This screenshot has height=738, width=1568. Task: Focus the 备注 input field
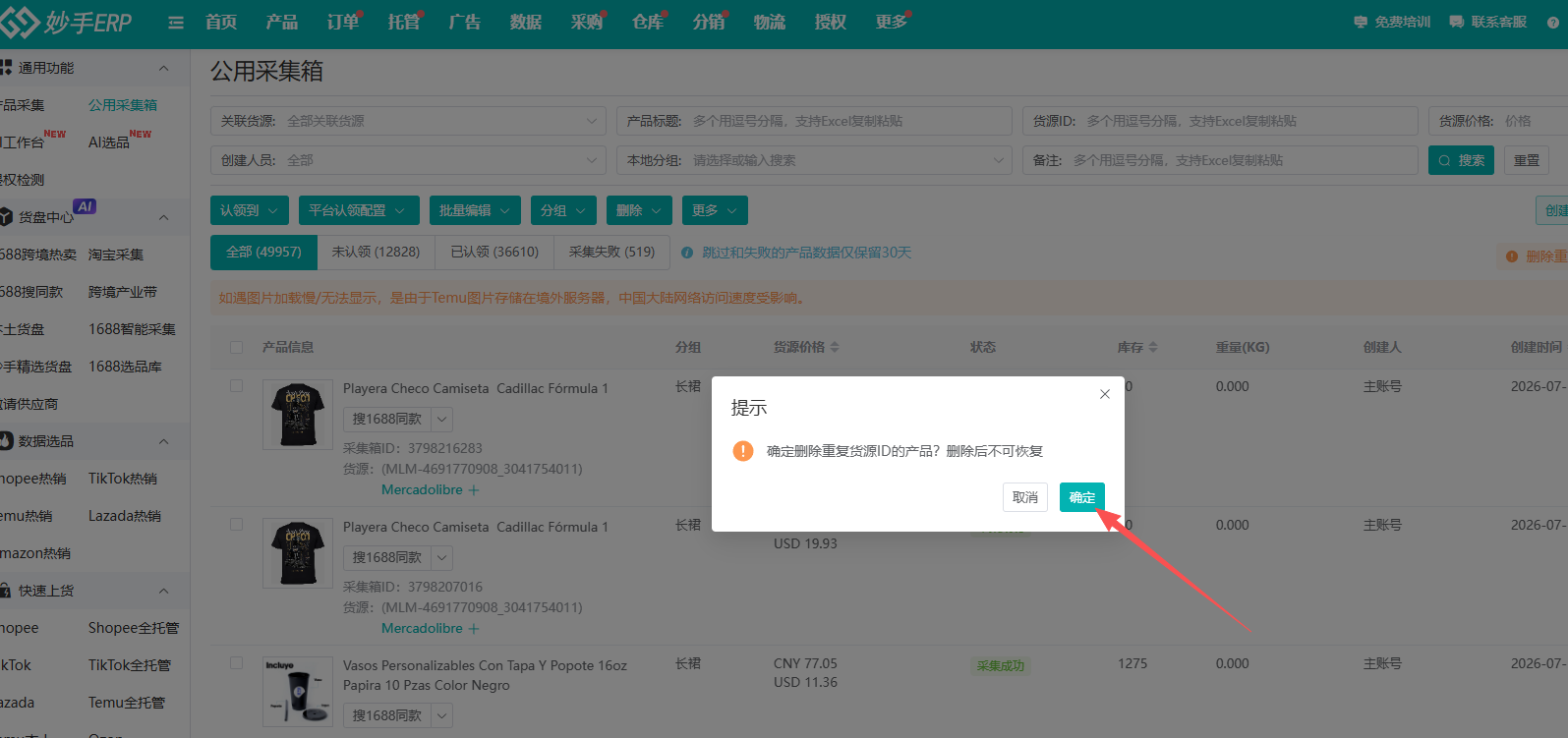[1220, 160]
